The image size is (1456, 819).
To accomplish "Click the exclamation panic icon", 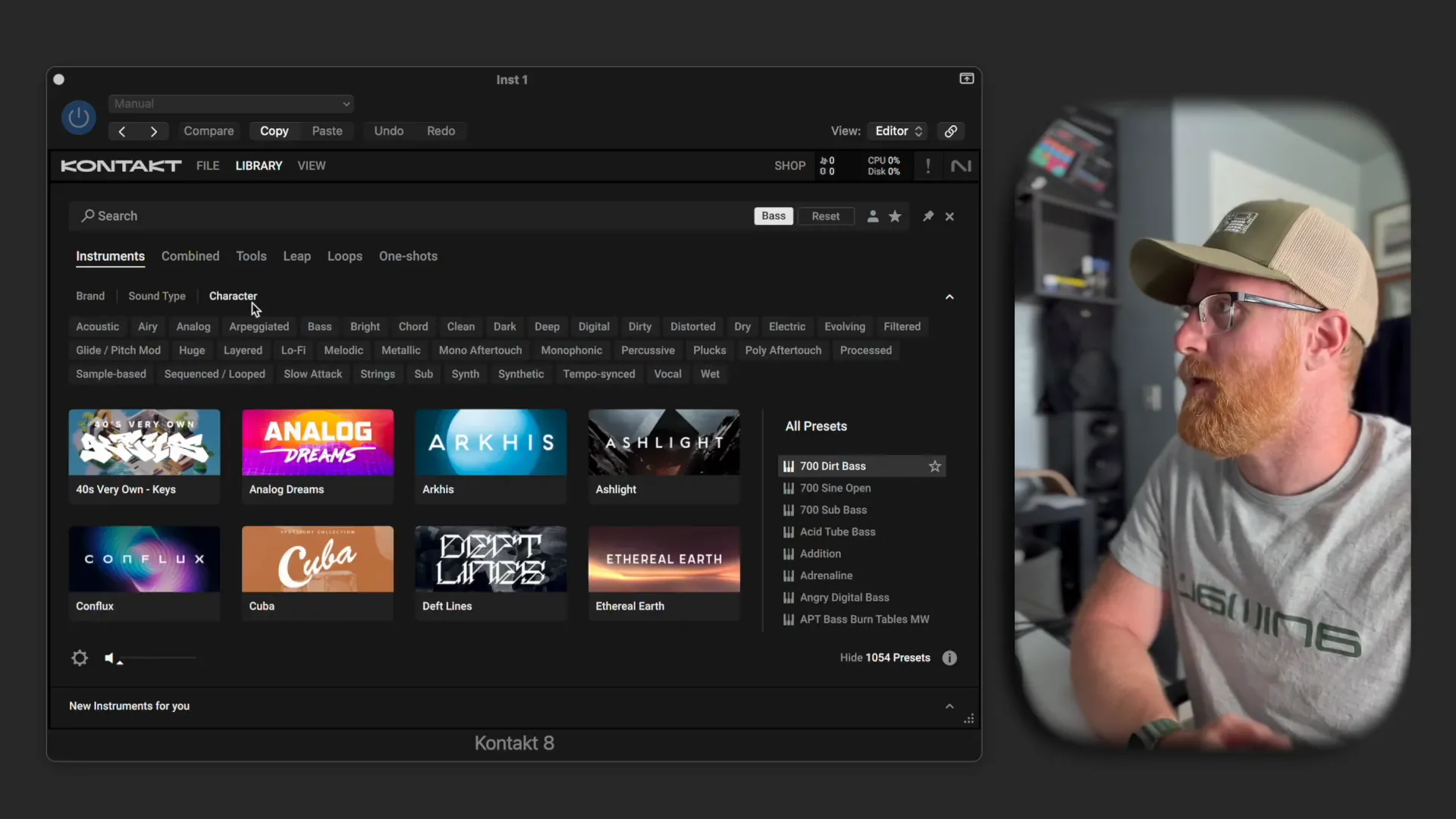I will tap(927, 165).
